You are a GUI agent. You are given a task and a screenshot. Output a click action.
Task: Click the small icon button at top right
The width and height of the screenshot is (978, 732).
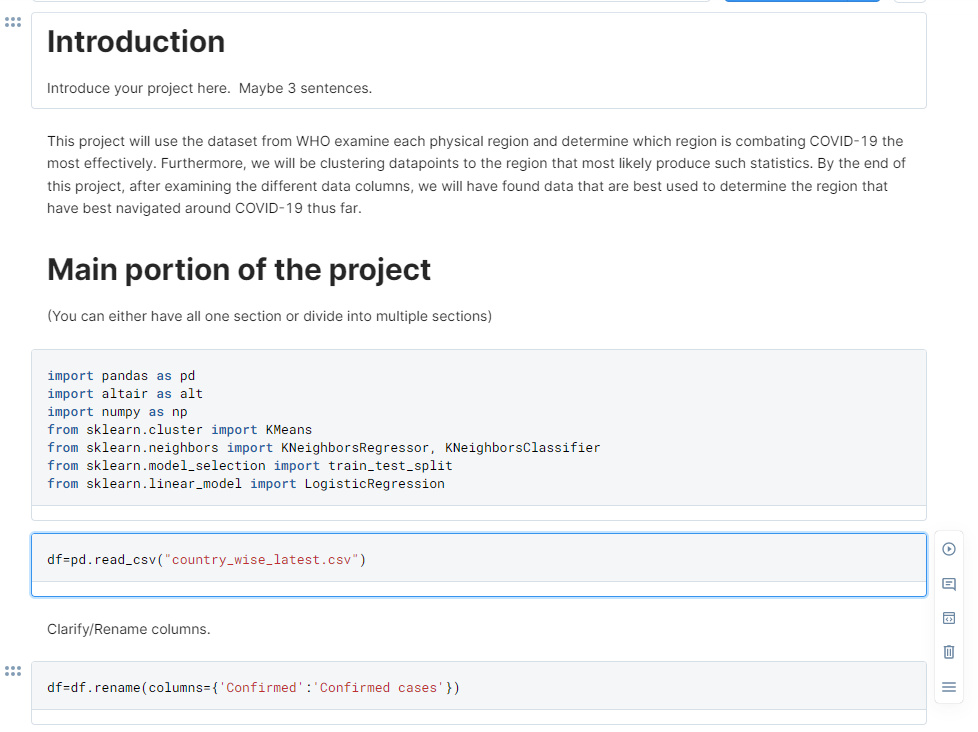pyautogui.click(x=909, y=4)
